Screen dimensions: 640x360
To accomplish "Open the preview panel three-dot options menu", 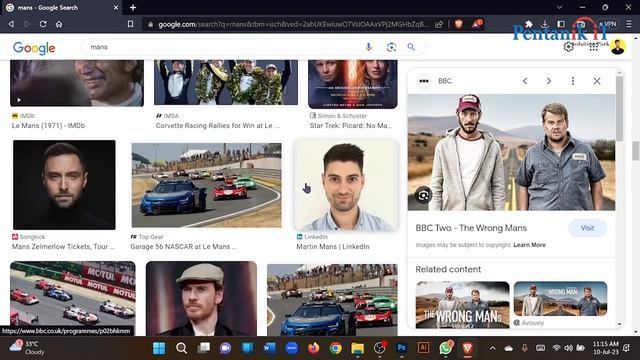I will tap(573, 81).
